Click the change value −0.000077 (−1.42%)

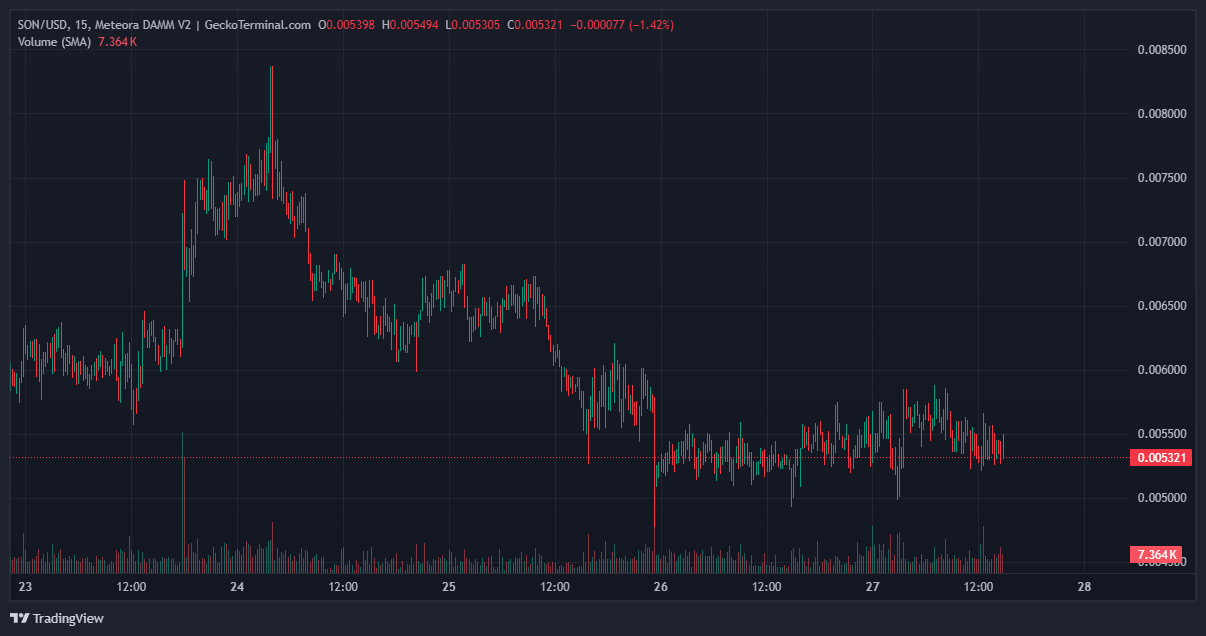click(x=622, y=25)
